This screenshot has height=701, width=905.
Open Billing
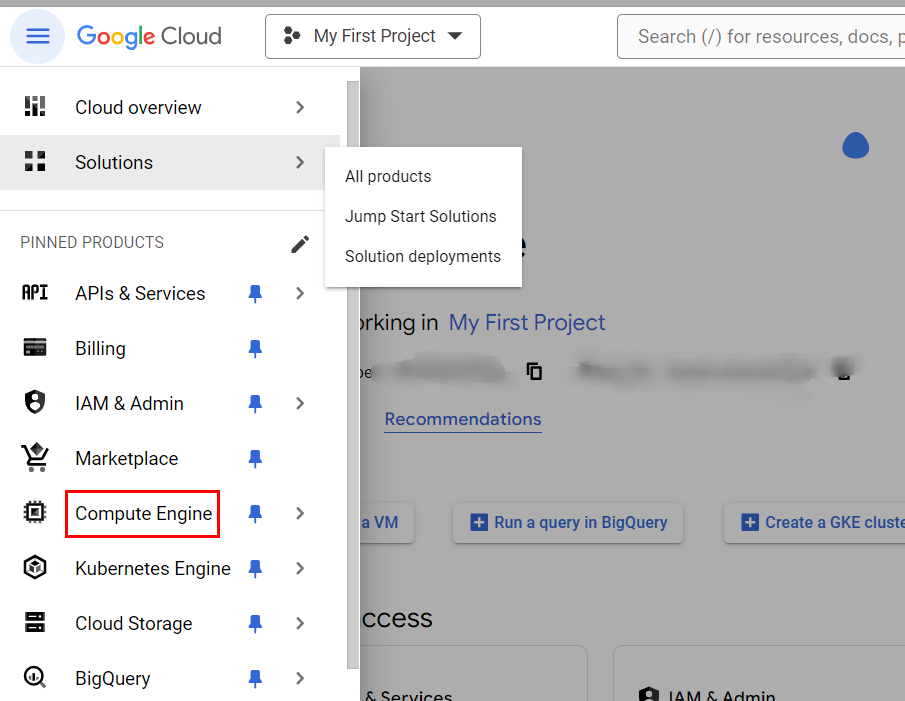pyautogui.click(x=100, y=348)
